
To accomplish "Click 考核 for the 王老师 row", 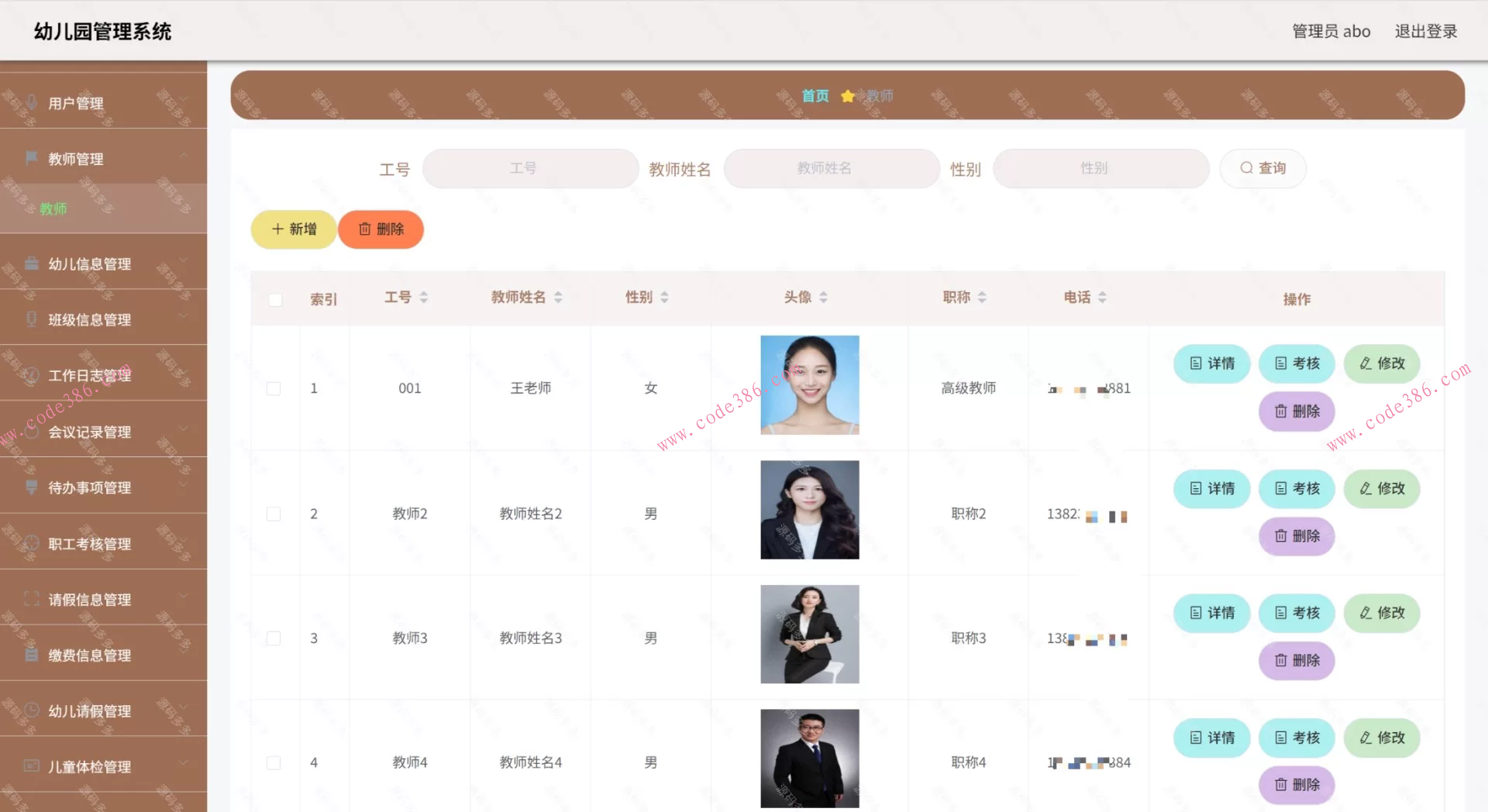I will (1297, 363).
